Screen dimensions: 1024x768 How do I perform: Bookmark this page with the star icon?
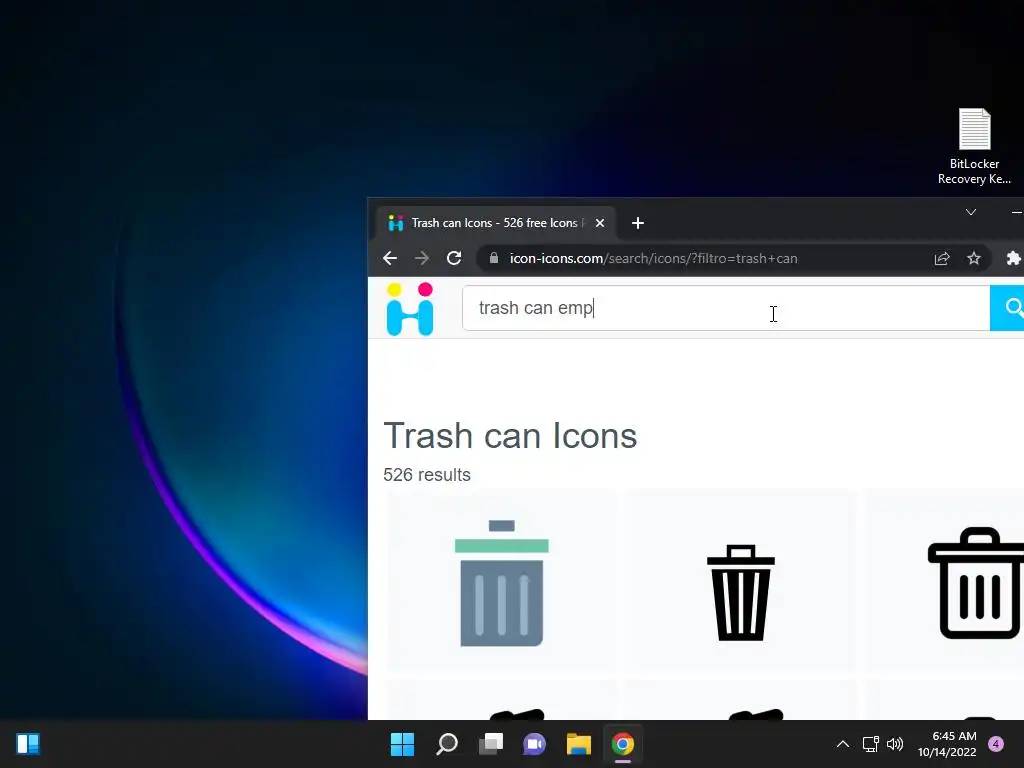[974, 259]
